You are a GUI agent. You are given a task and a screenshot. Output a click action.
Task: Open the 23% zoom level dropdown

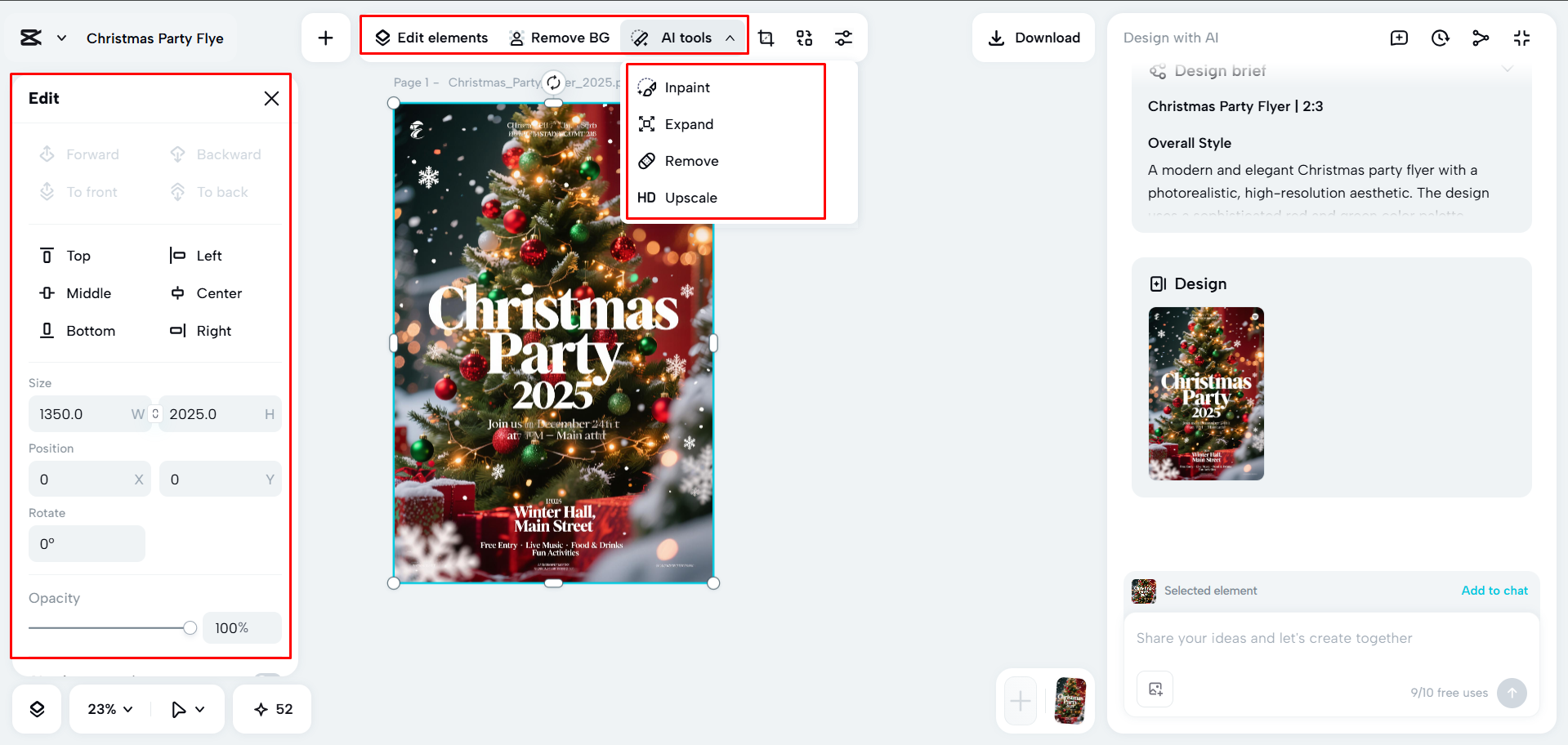point(108,709)
